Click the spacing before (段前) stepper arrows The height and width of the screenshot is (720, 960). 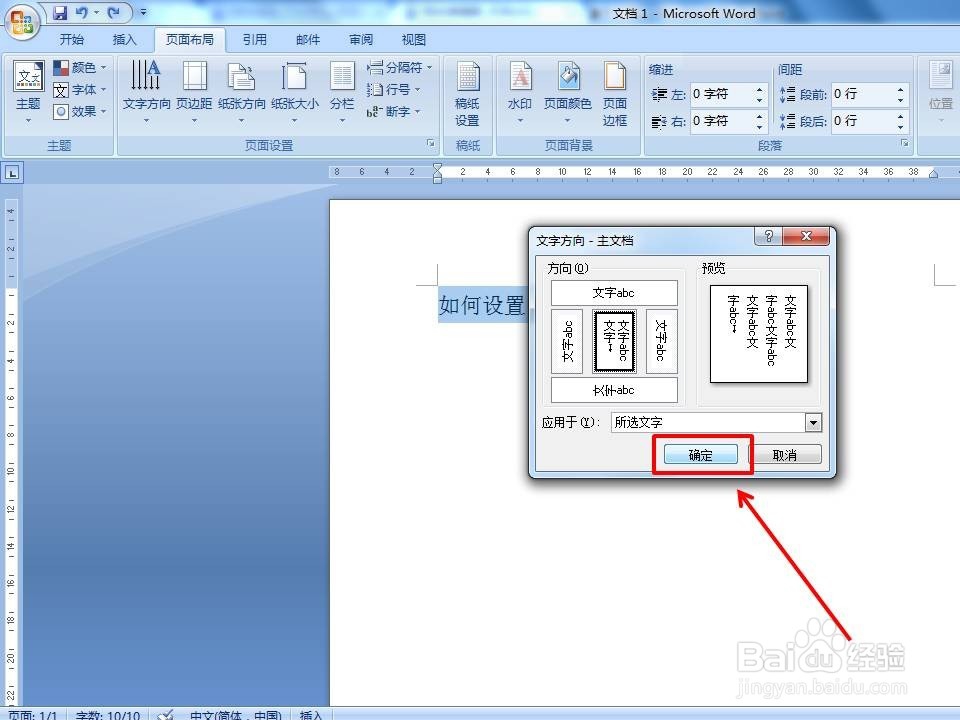click(900, 94)
